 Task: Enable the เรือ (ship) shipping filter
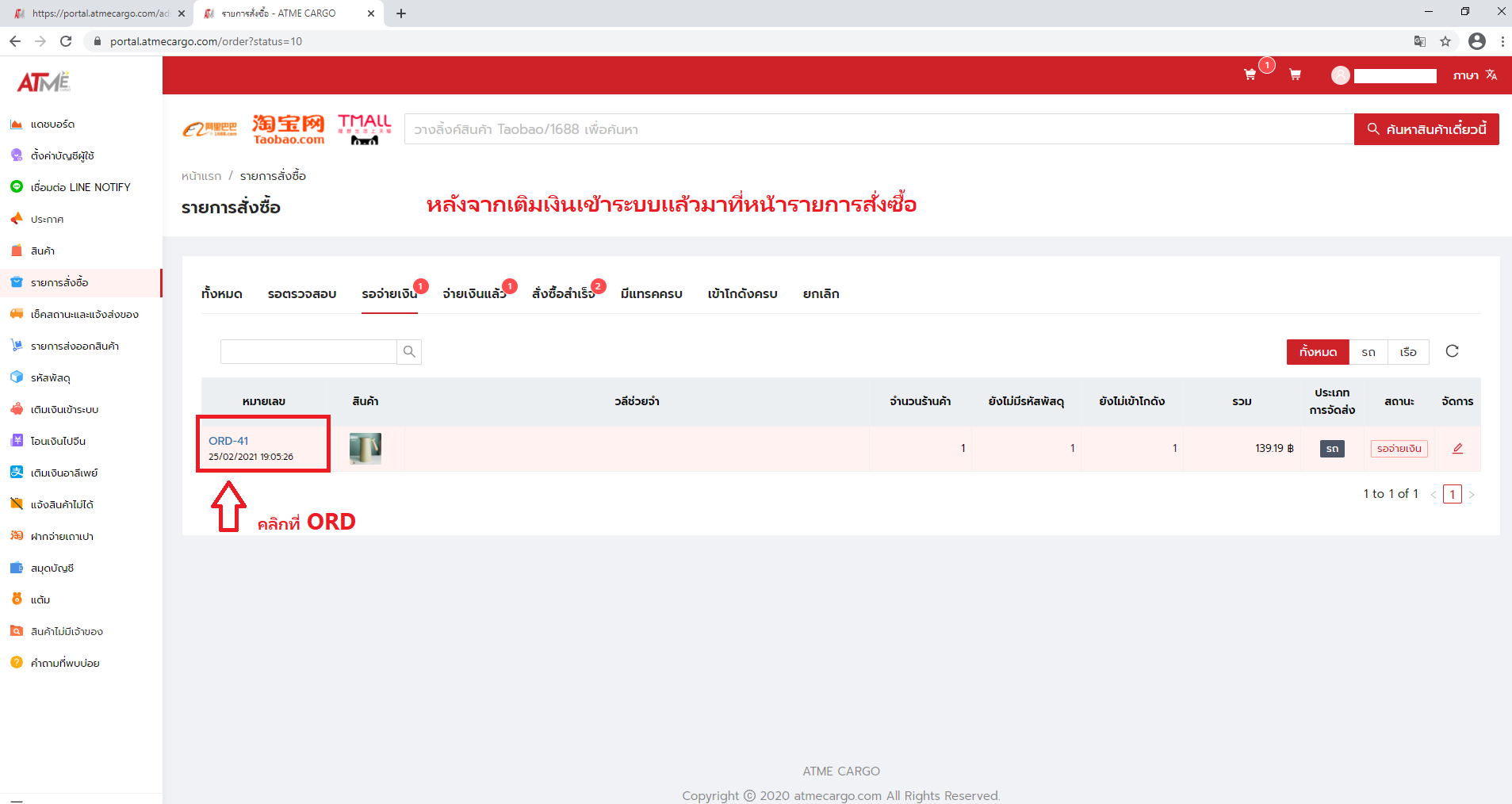1409,351
